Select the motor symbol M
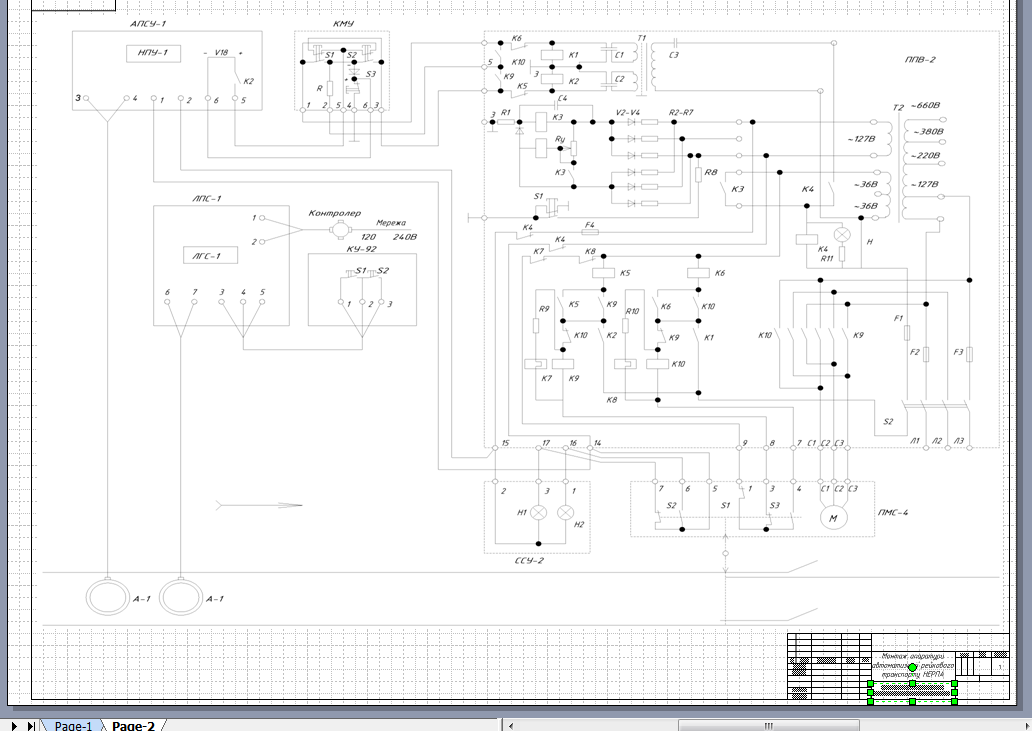 [x=833, y=518]
